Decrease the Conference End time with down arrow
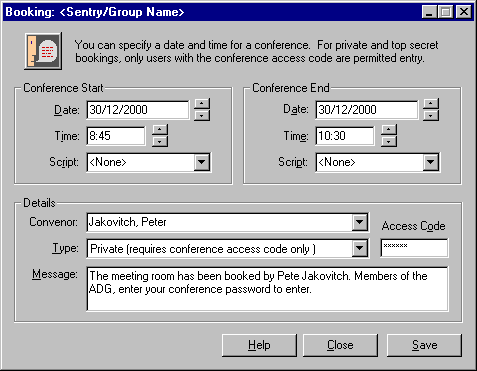This screenshot has height=371, width=477. click(x=389, y=141)
